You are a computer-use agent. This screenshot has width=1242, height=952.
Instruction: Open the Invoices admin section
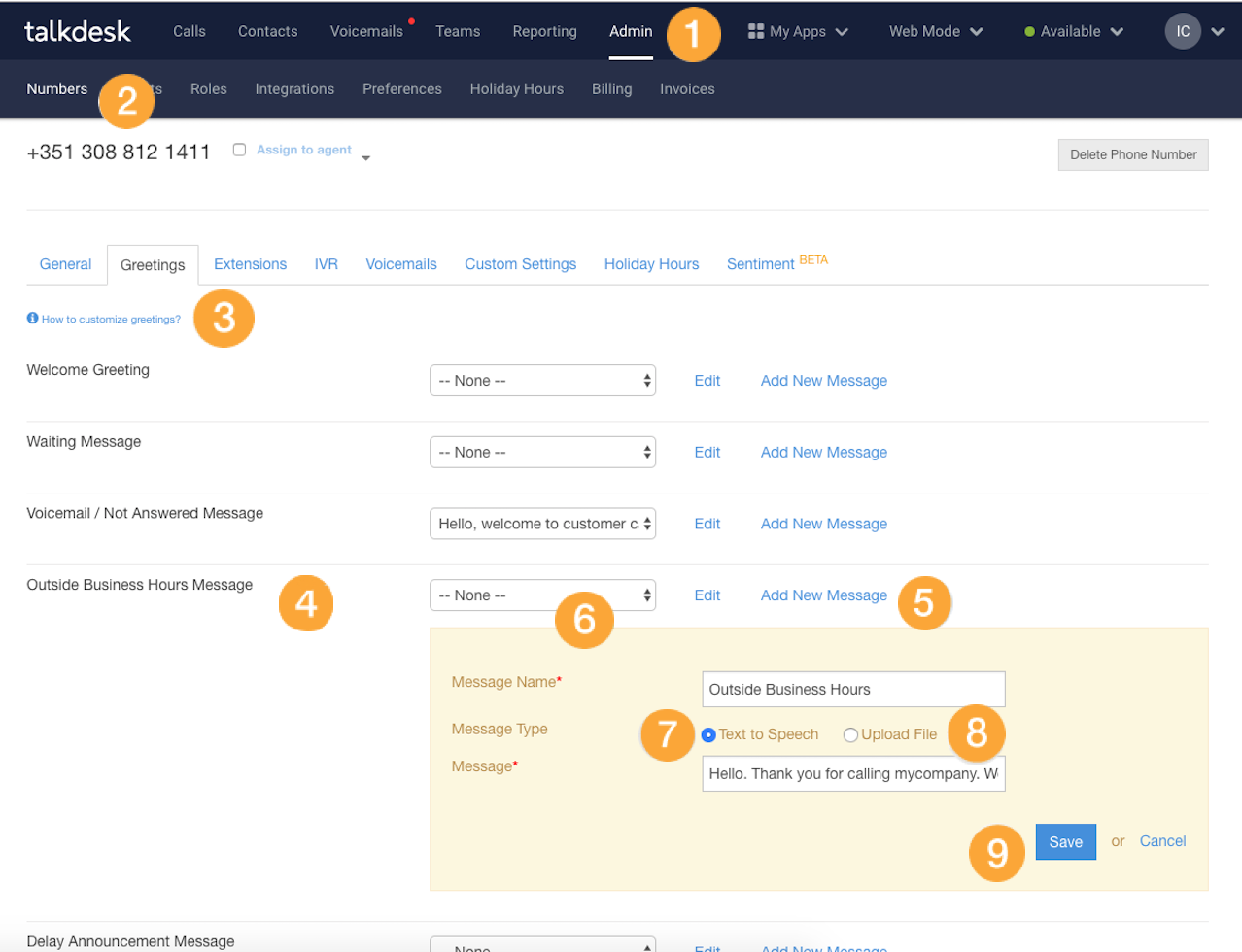(x=687, y=88)
